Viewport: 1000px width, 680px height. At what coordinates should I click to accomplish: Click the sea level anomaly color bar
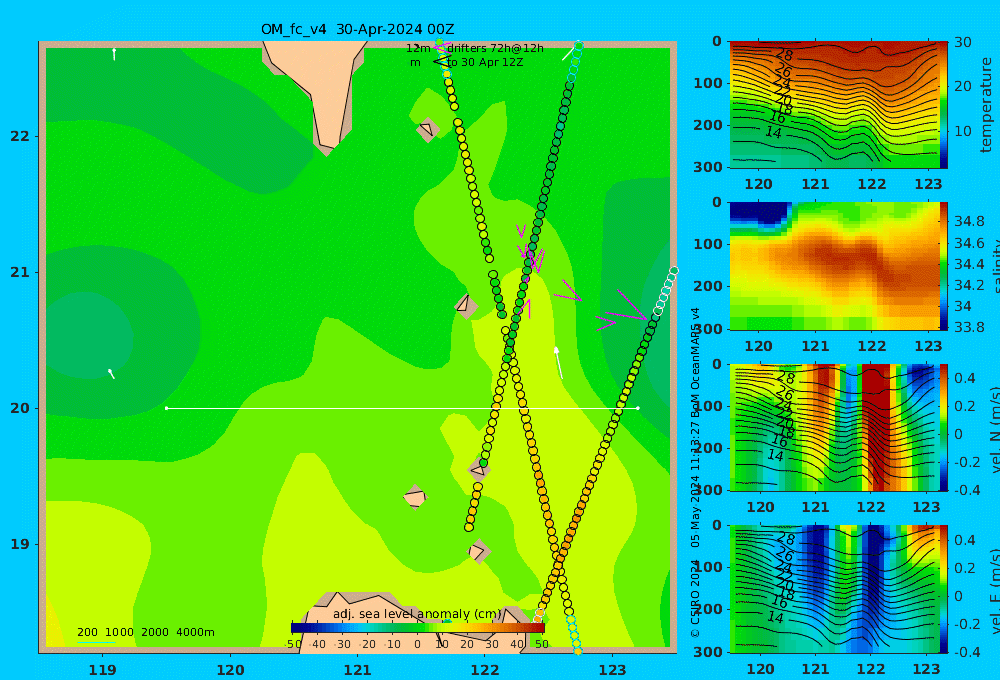click(x=418, y=628)
